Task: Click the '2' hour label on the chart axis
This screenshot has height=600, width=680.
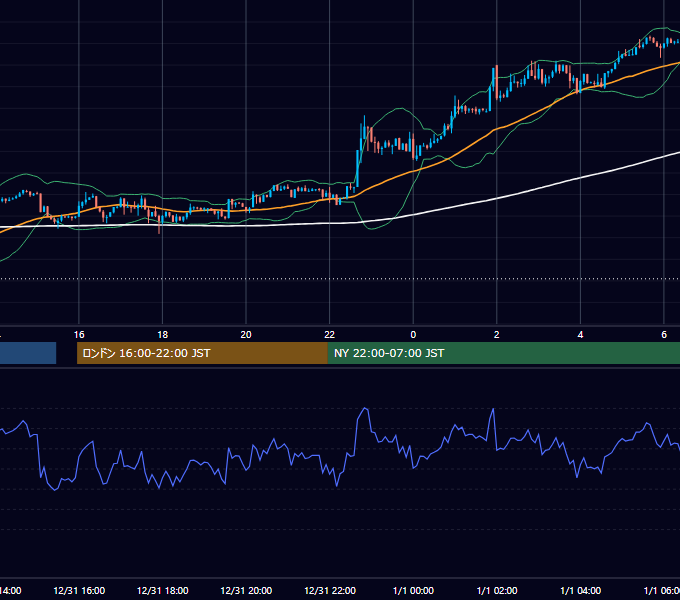Action: pos(497,335)
